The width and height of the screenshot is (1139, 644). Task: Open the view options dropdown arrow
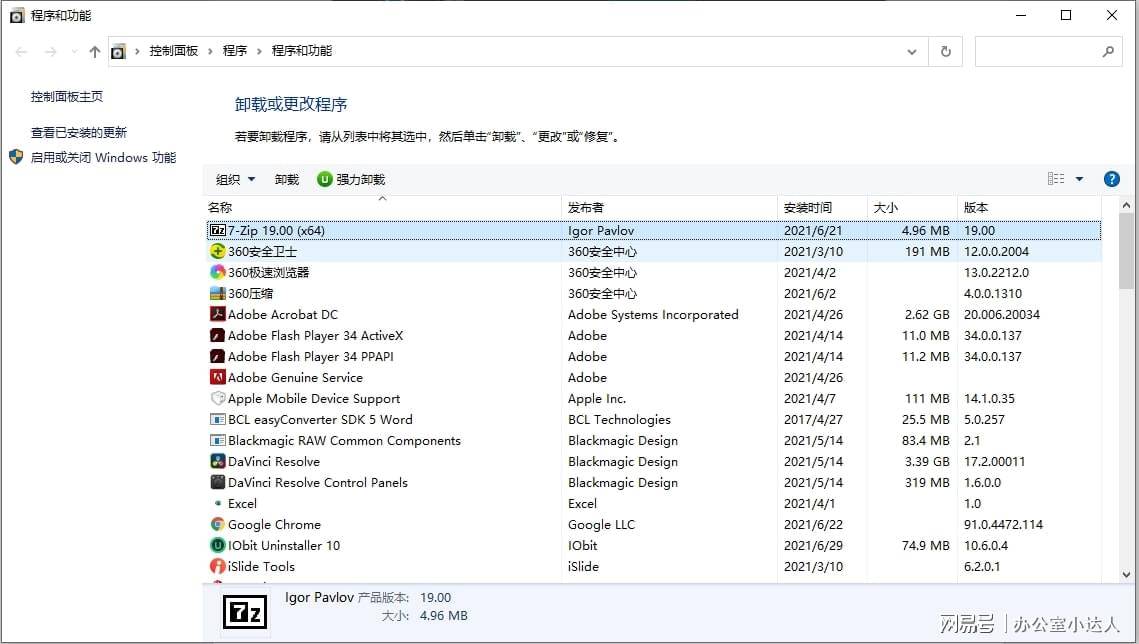tap(1079, 179)
